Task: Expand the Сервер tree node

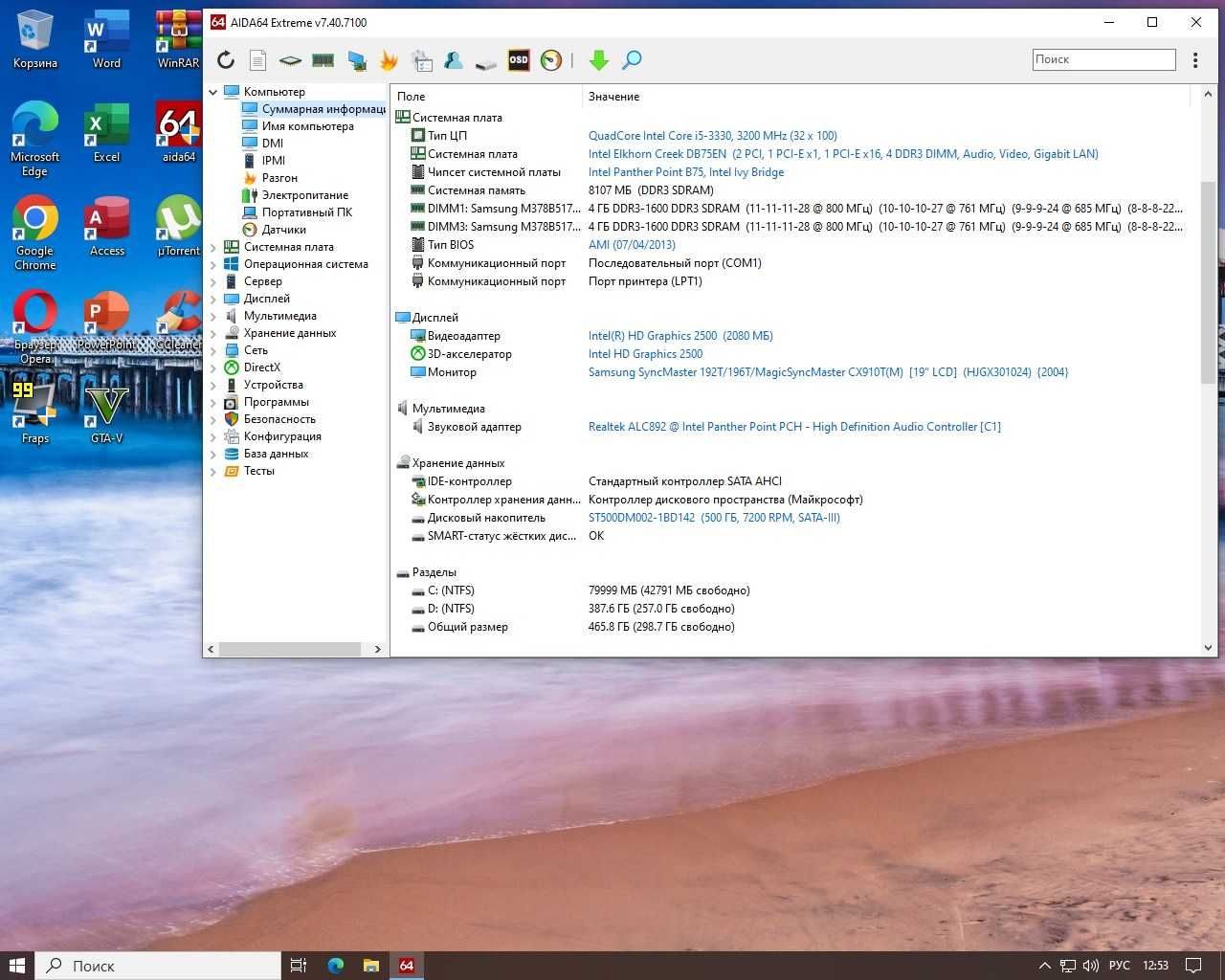Action: coord(213,281)
